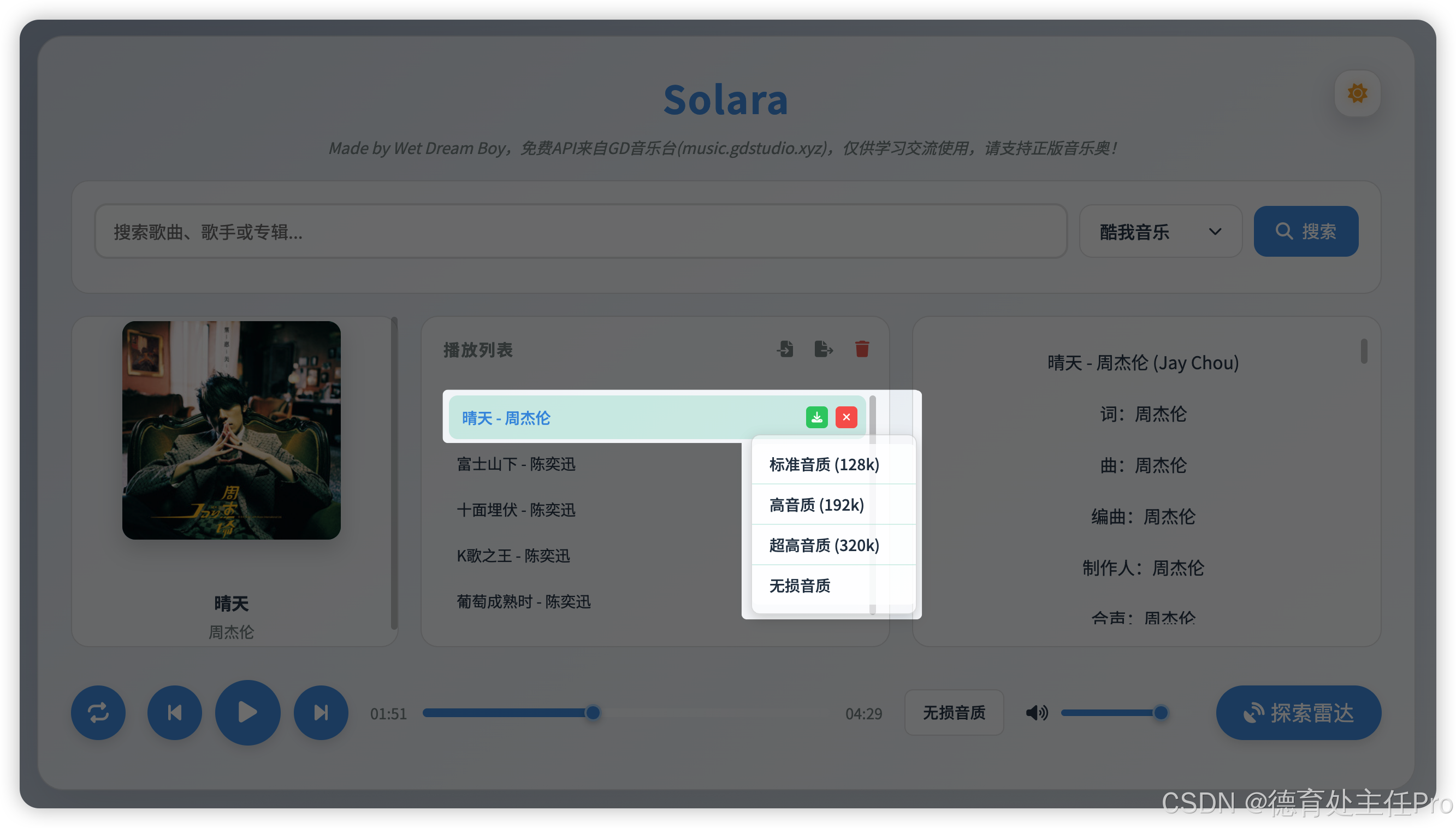This screenshot has width=1456, height=828.
Task: Open the 酷我音乐 source dropdown
Action: [x=1160, y=232]
